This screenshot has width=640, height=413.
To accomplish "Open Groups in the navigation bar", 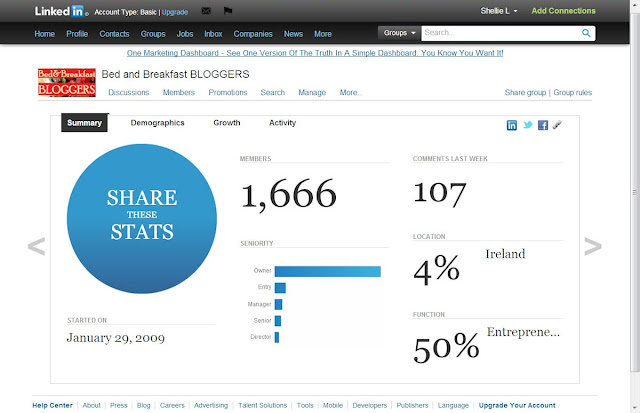I will [153, 34].
